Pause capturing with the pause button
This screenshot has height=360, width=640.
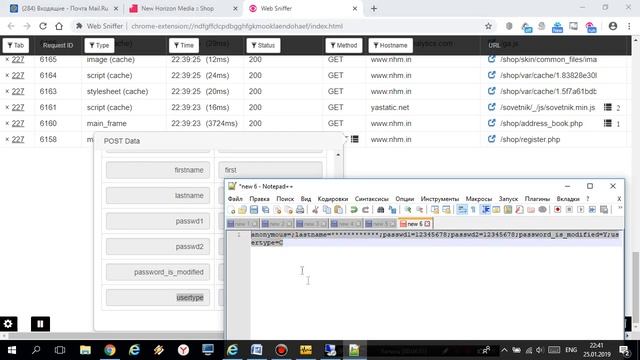(x=40, y=324)
